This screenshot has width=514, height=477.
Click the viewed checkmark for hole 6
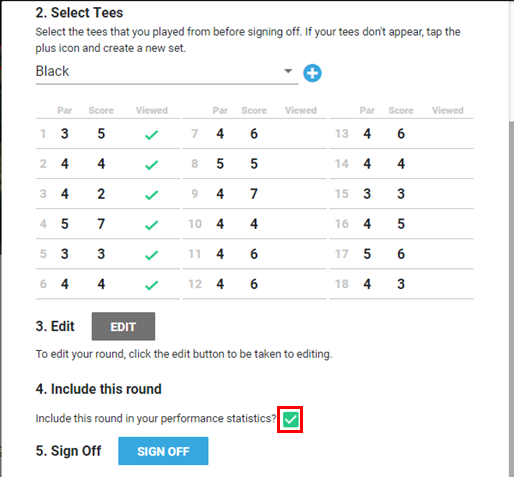151,285
